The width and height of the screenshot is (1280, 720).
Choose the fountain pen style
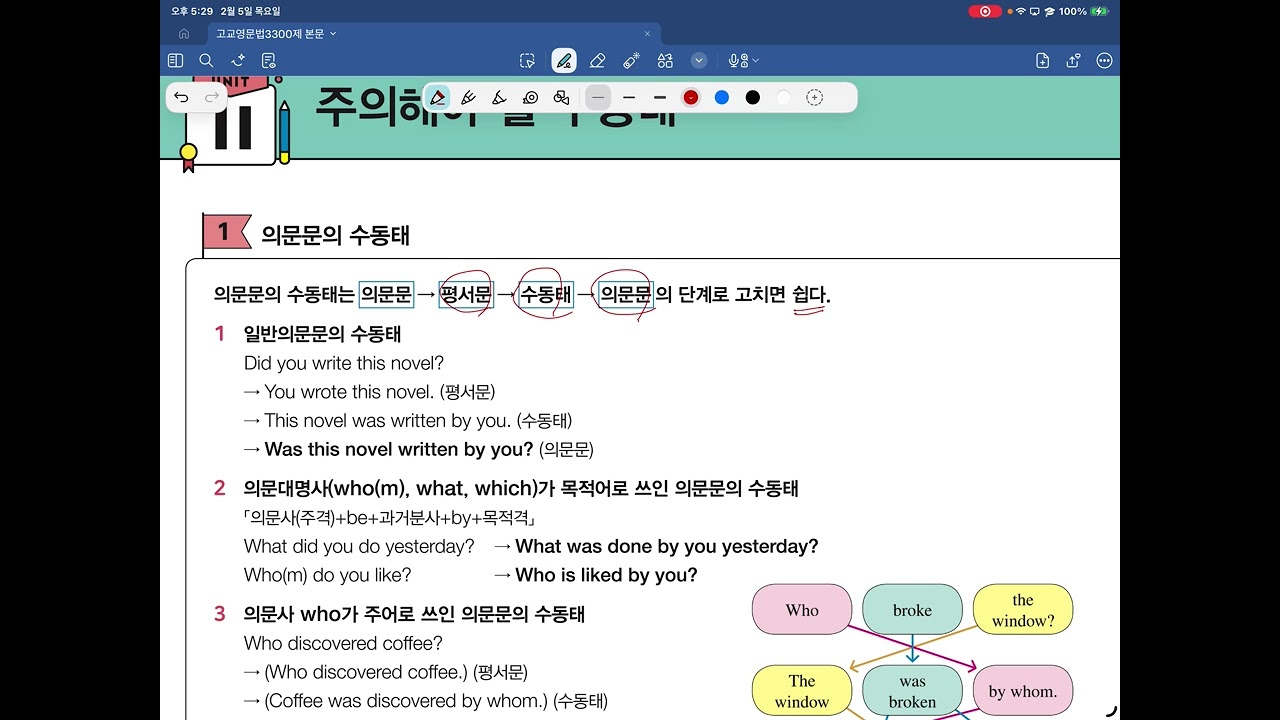tap(468, 97)
